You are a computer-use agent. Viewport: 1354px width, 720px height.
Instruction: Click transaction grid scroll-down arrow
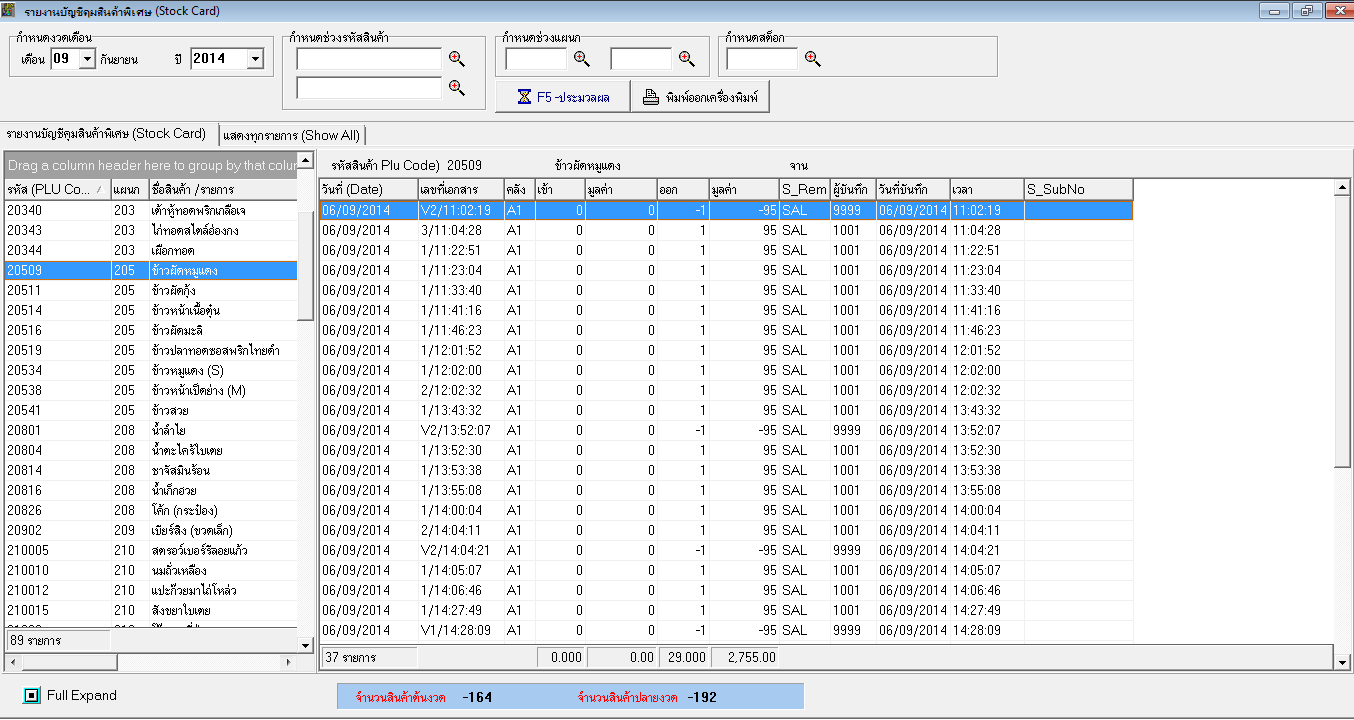1342,661
